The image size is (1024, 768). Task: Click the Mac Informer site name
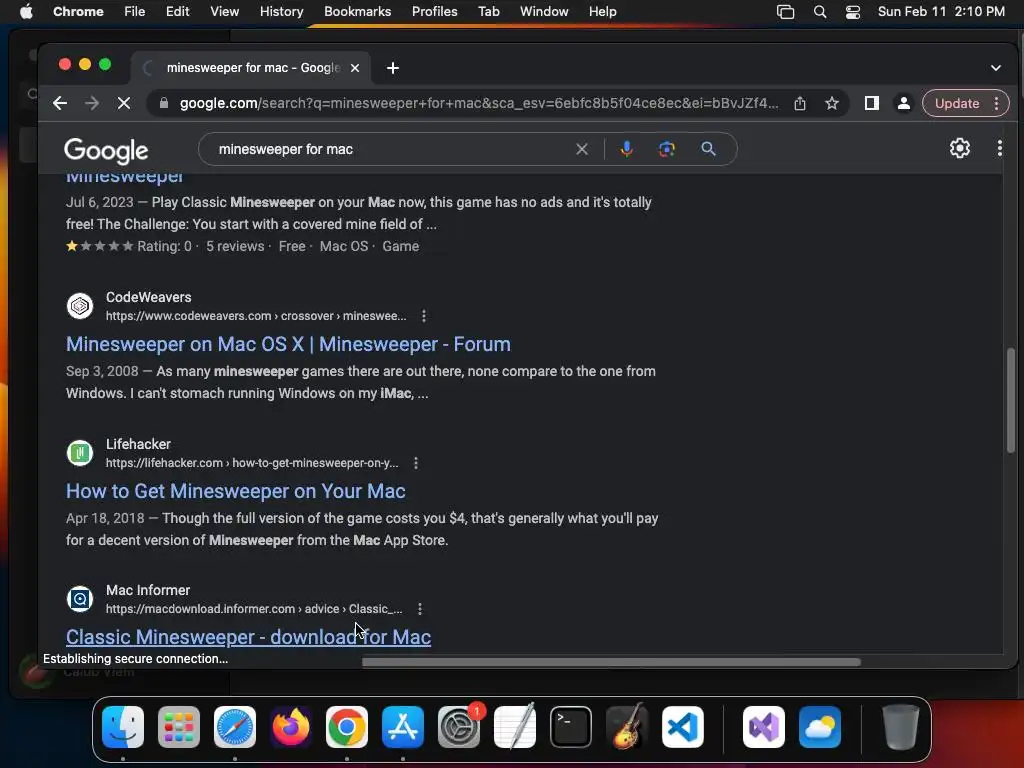pyautogui.click(x=148, y=590)
